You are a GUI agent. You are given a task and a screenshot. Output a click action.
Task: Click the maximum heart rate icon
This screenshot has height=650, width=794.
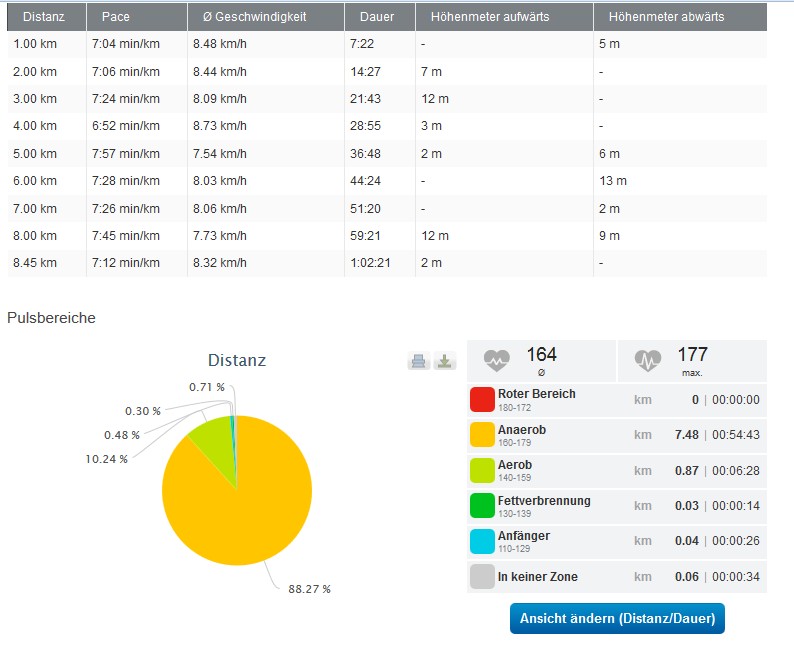(x=648, y=360)
